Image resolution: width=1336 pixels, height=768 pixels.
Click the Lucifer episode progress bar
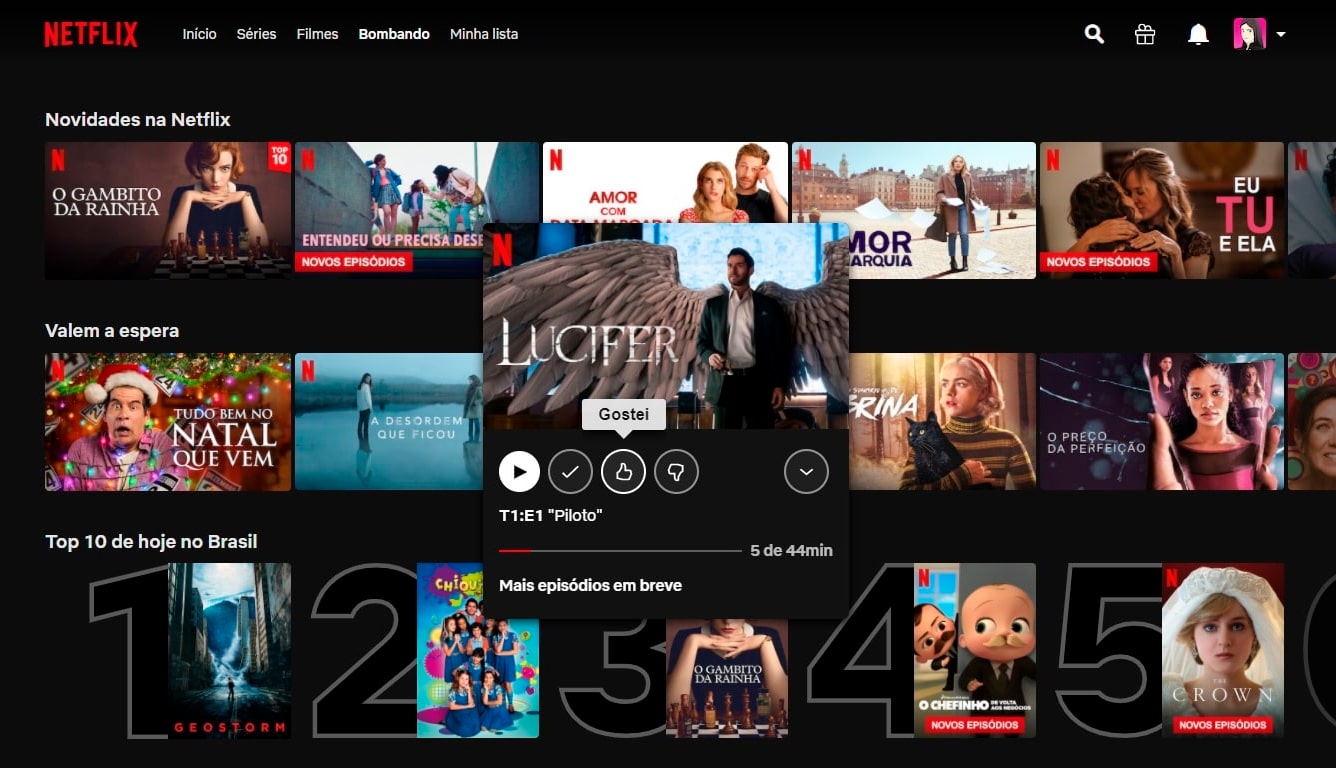click(x=620, y=551)
